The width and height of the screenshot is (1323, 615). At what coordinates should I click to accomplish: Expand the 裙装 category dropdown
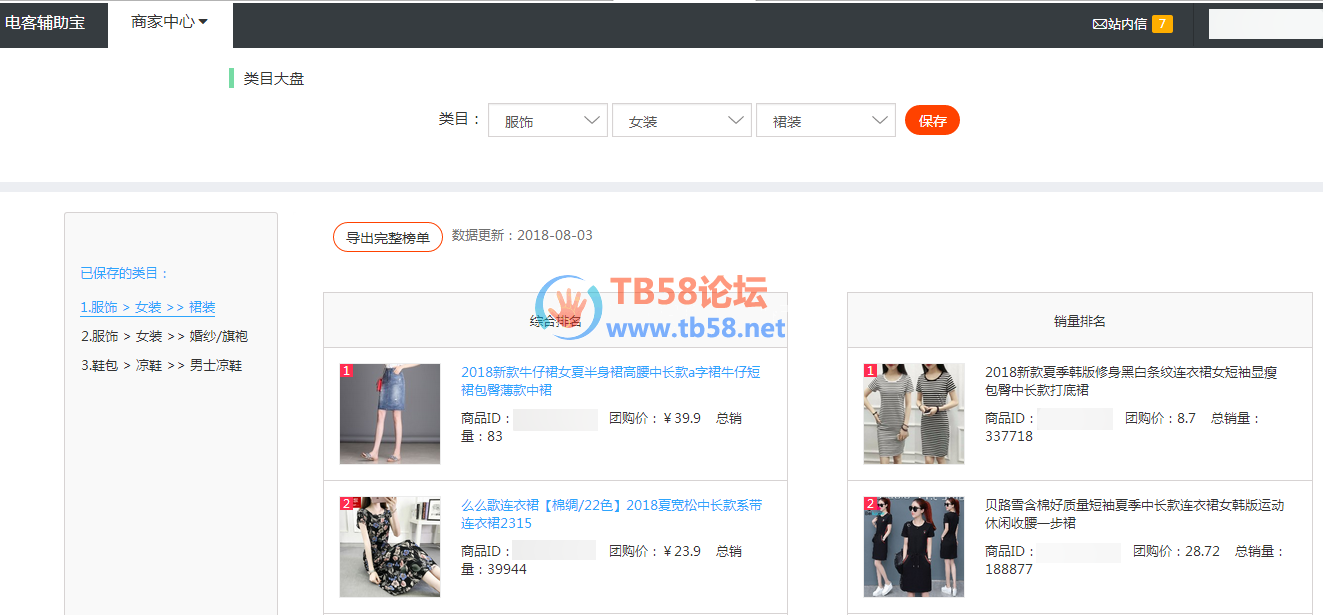pos(825,121)
